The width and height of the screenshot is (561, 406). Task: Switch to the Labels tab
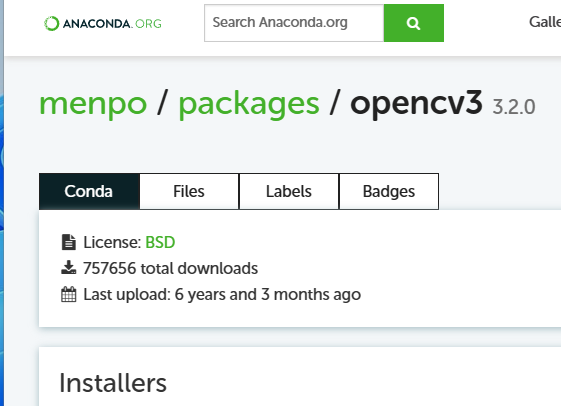pos(289,191)
